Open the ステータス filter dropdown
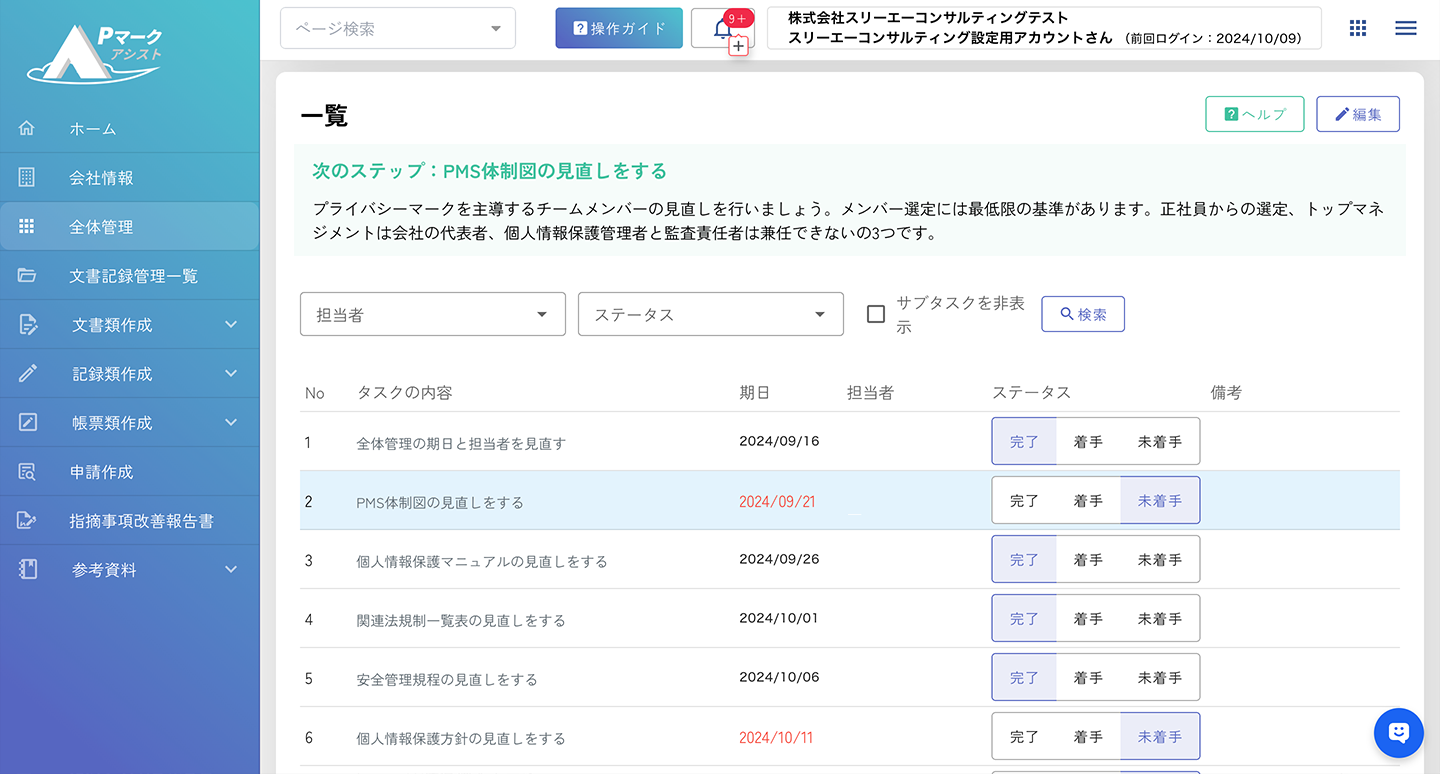This screenshot has height=774, width=1440. [x=710, y=314]
